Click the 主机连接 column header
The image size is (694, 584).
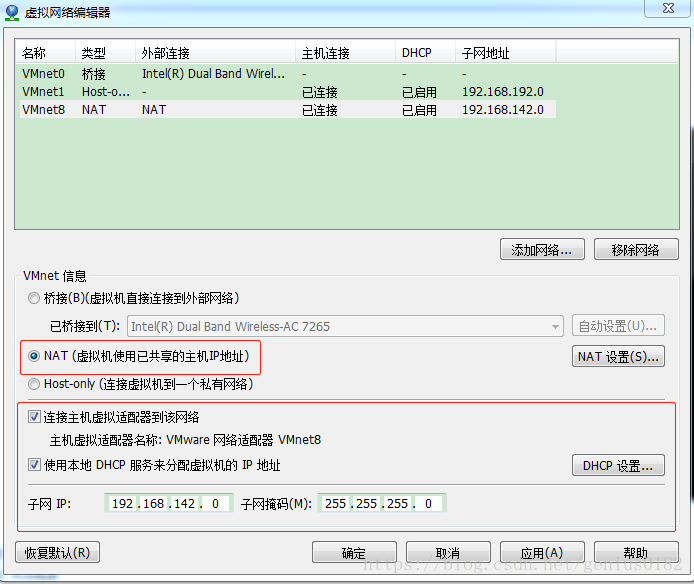tap(345, 53)
